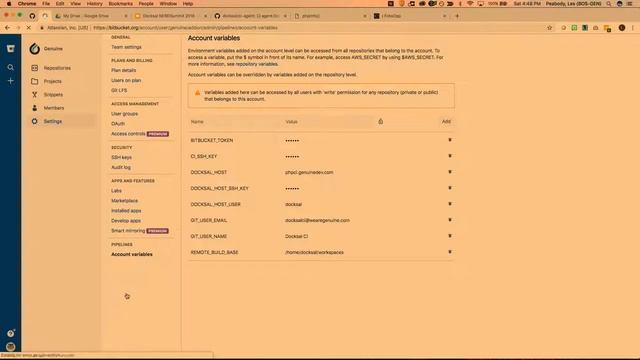Open the Chrome three-dot menu
The height and width of the screenshot is (360, 640).
633,28
